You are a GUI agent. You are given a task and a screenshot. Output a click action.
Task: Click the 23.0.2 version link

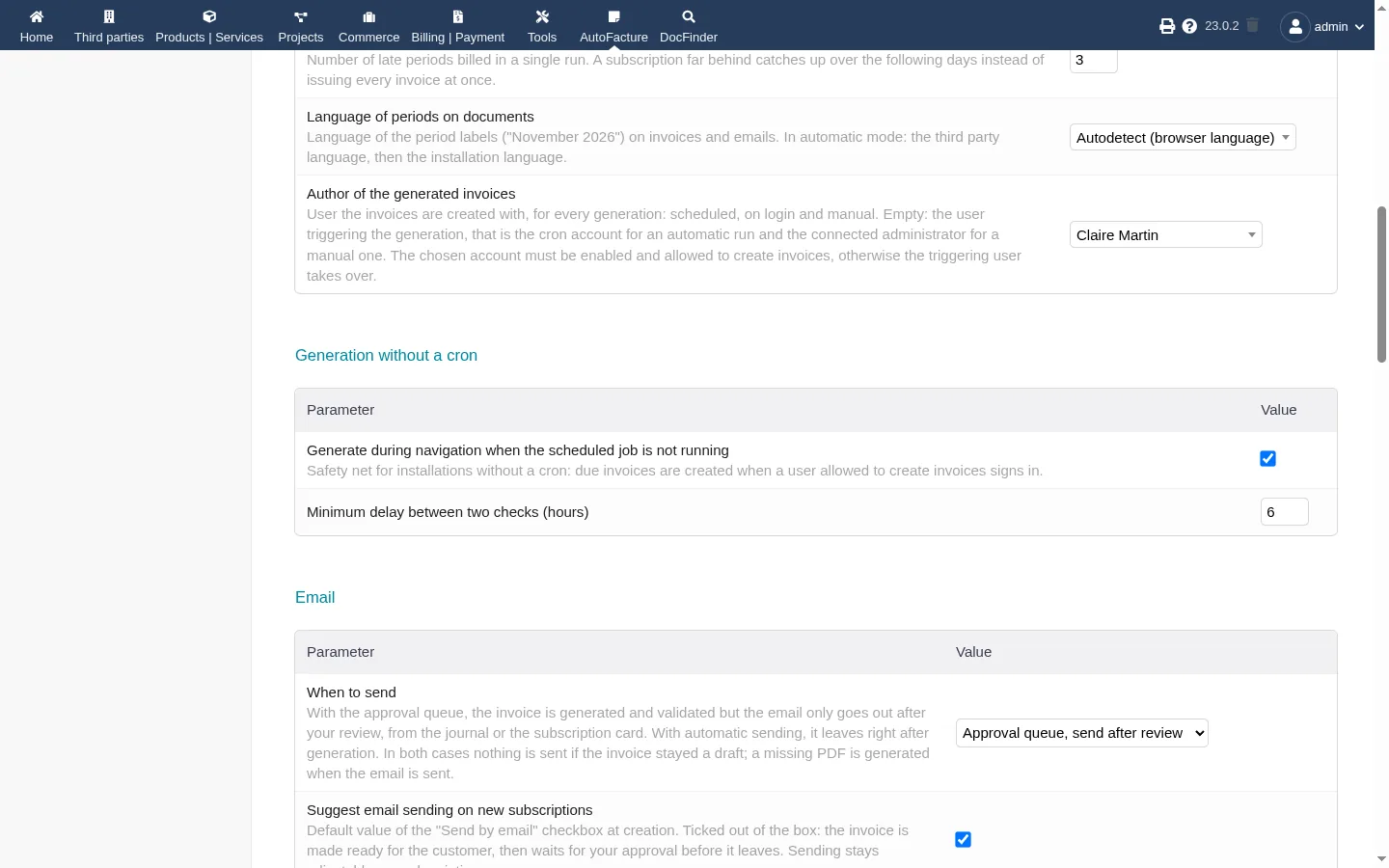coord(1221,26)
